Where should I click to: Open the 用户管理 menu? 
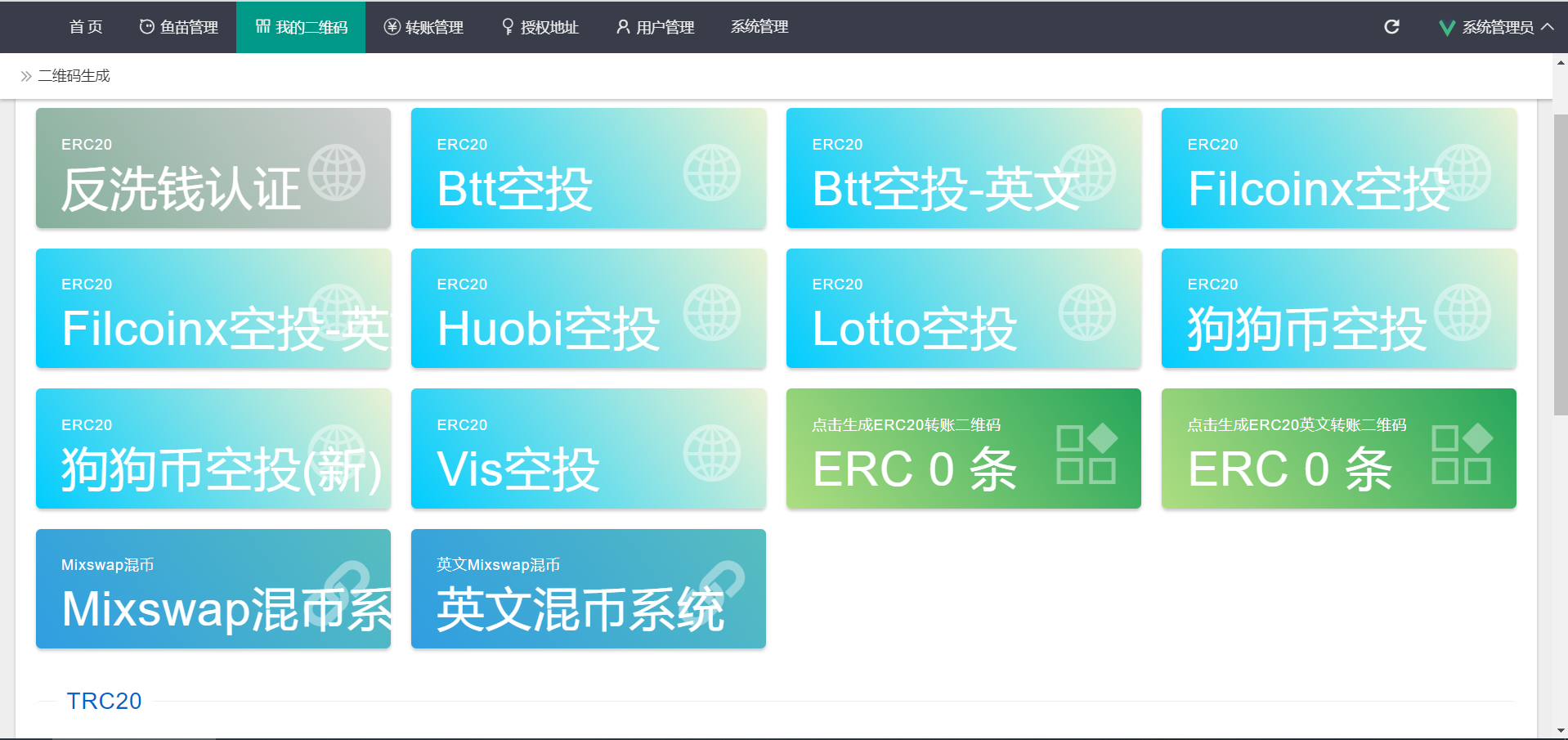[655, 27]
